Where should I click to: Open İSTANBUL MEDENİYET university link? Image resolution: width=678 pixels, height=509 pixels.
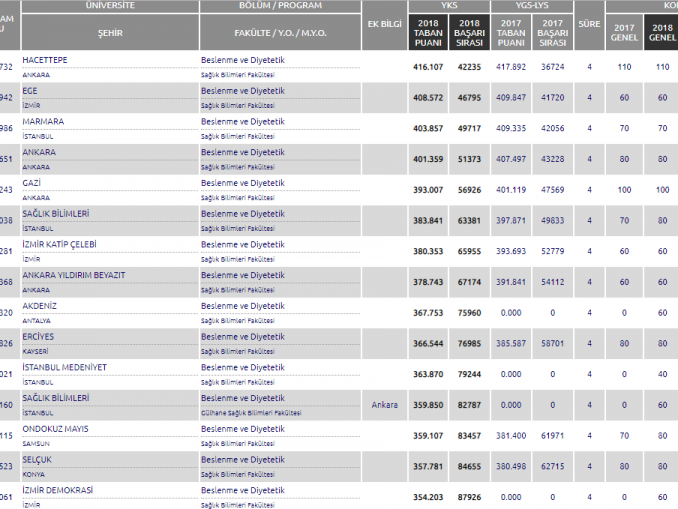coord(64,367)
